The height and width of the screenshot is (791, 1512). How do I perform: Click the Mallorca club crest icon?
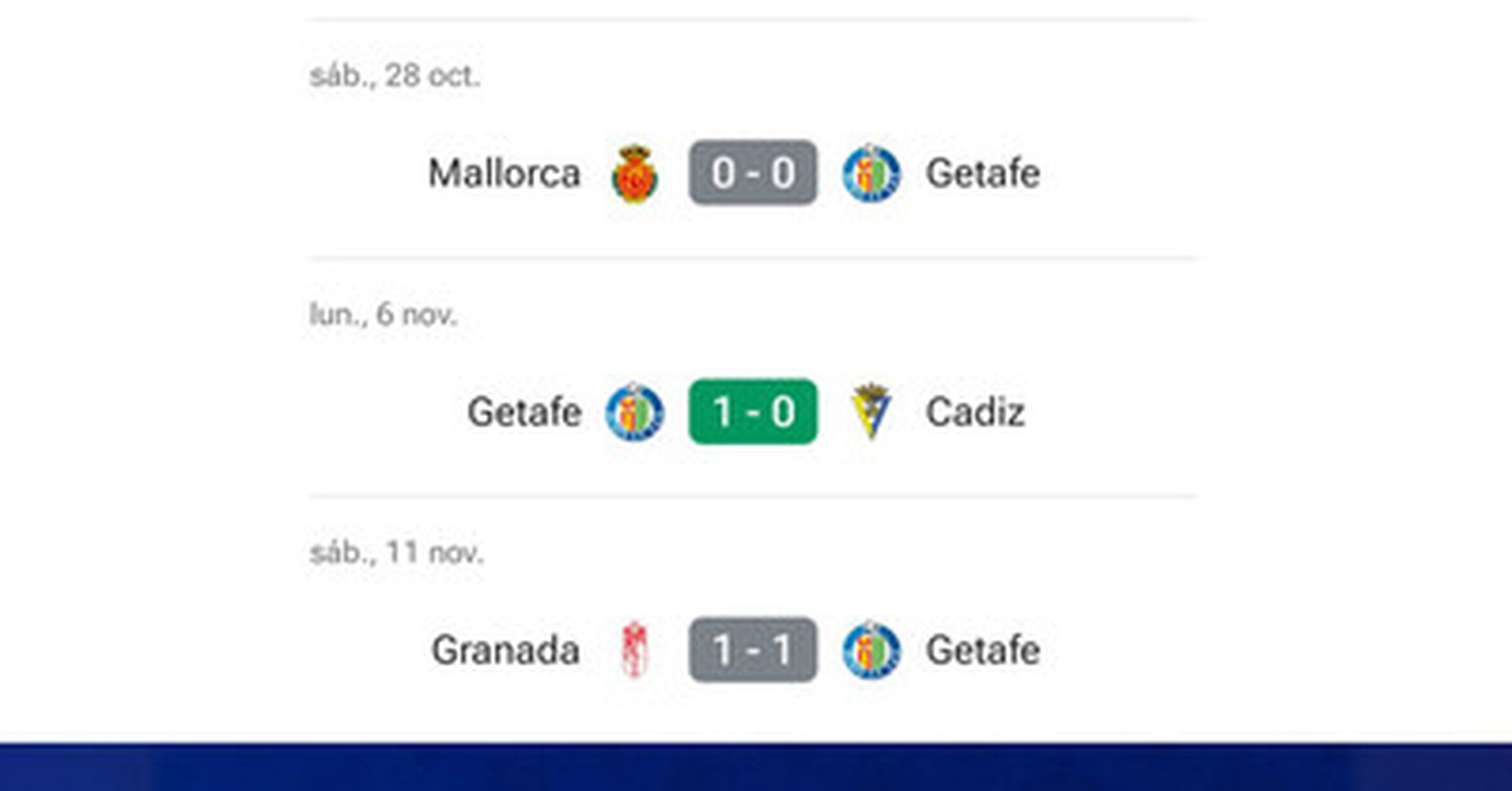[x=634, y=174]
